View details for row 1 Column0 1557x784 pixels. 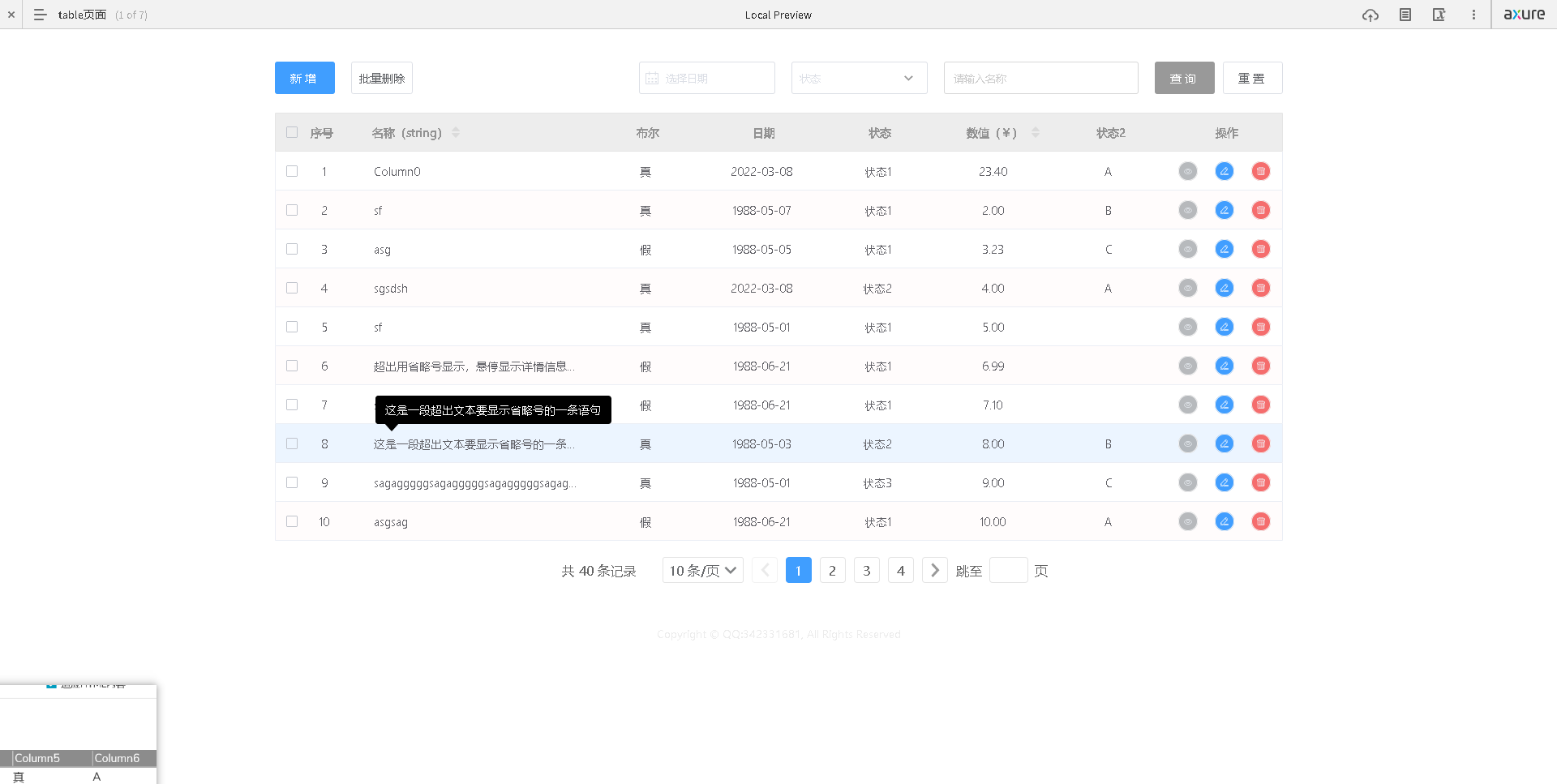[1188, 171]
